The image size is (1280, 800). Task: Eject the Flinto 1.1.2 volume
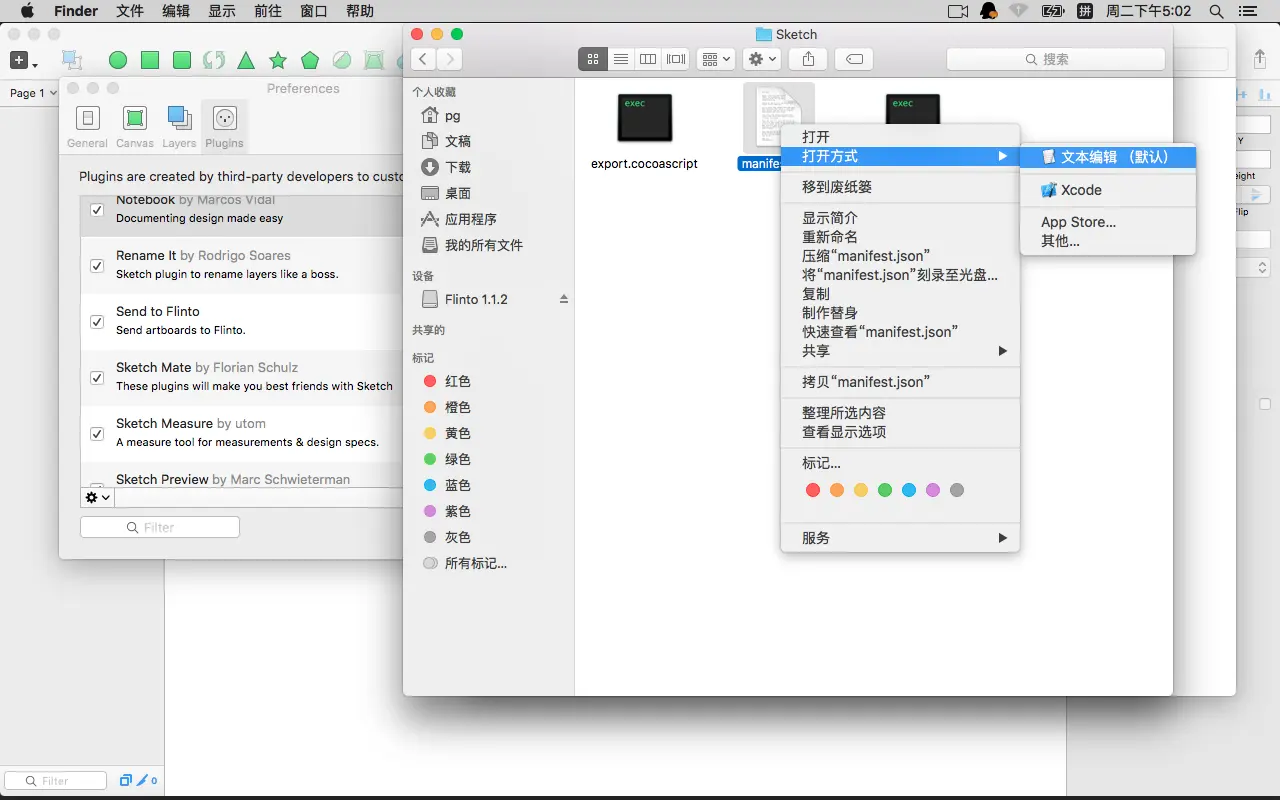coord(563,299)
